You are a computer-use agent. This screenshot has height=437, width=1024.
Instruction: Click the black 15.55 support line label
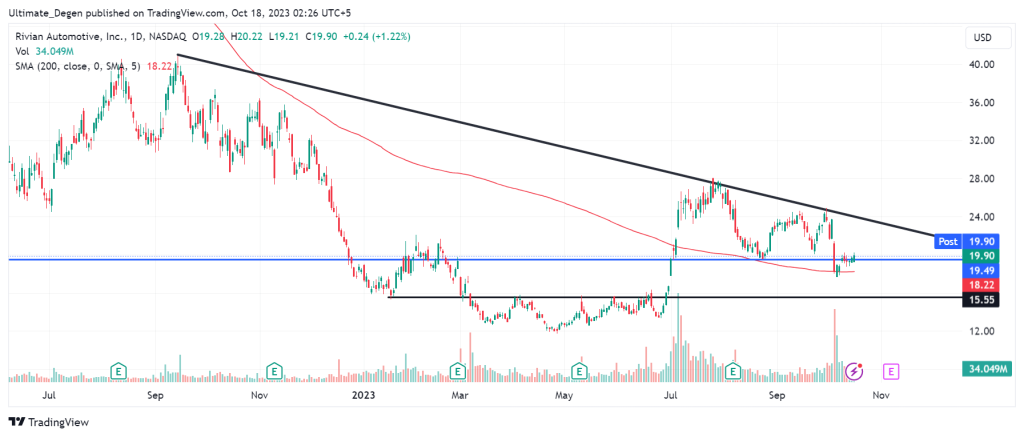[982, 299]
